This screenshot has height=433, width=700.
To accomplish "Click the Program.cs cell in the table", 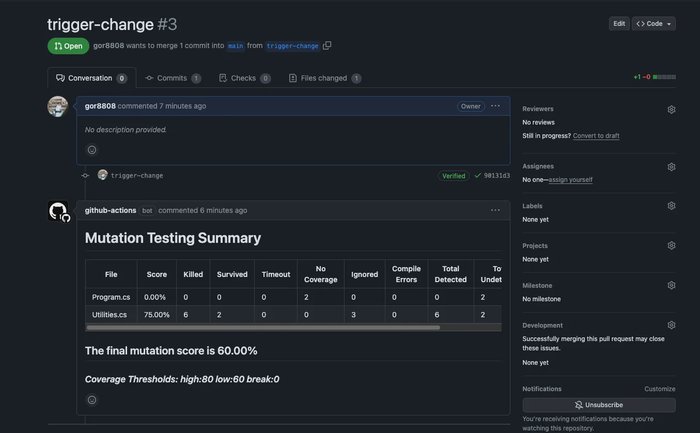I will point(111,297).
